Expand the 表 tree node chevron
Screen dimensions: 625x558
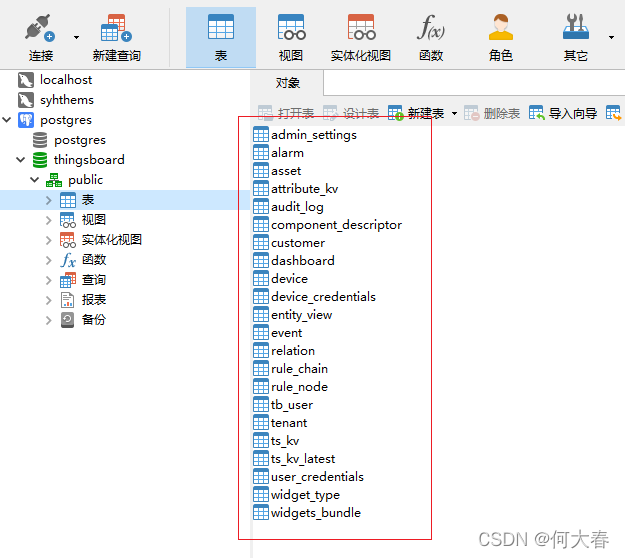(49, 200)
